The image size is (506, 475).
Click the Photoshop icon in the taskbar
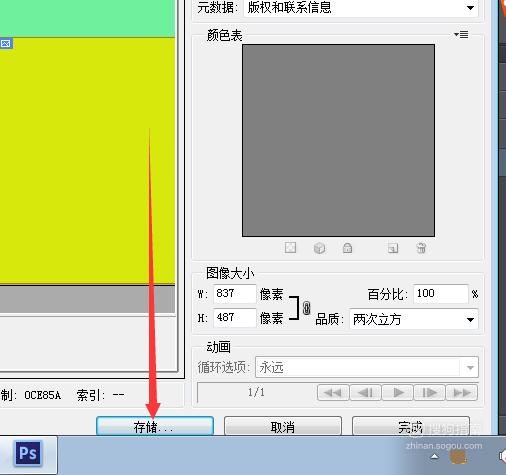tap(28, 454)
